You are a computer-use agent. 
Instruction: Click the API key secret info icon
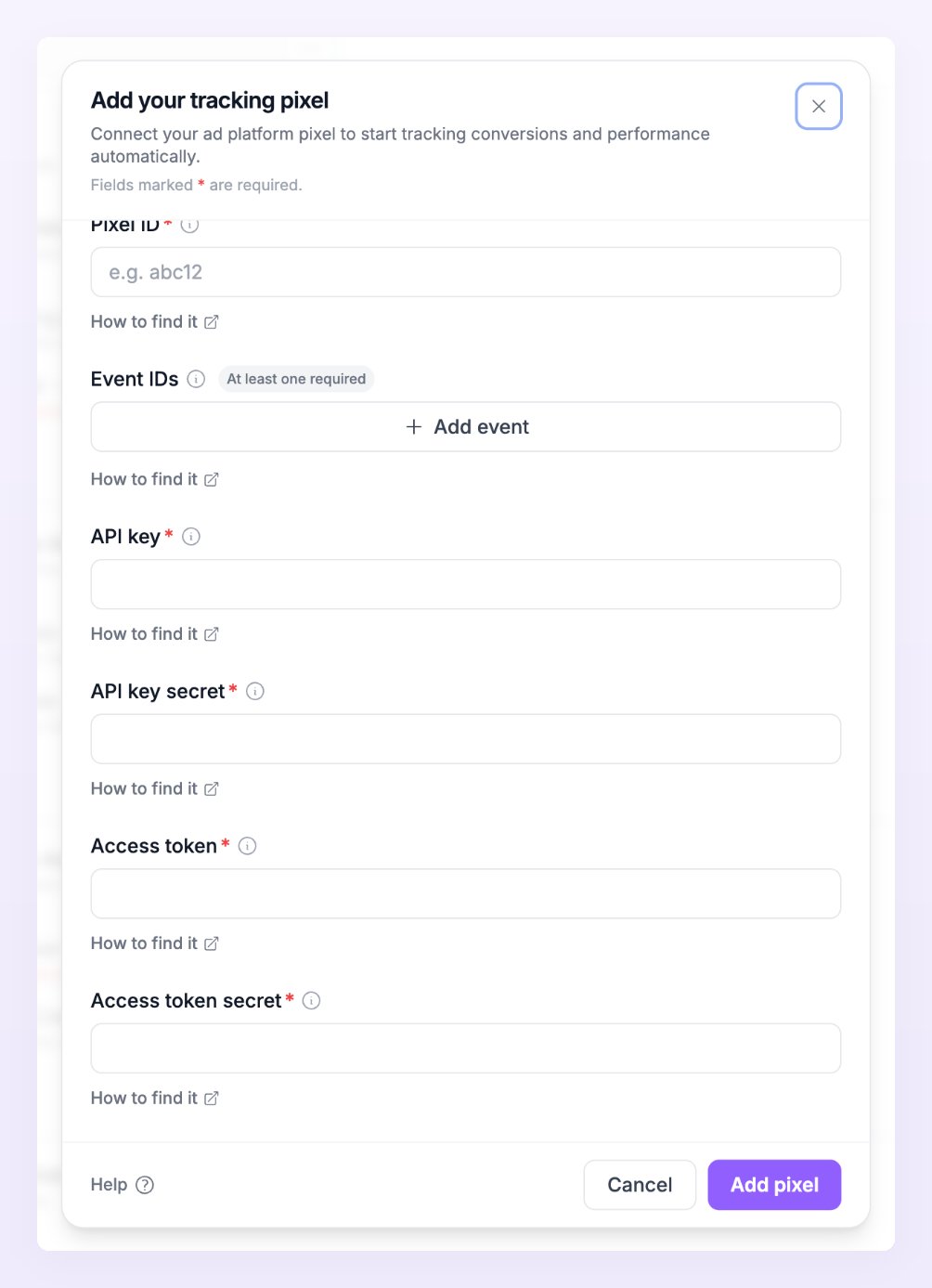pyautogui.click(x=255, y=691)
